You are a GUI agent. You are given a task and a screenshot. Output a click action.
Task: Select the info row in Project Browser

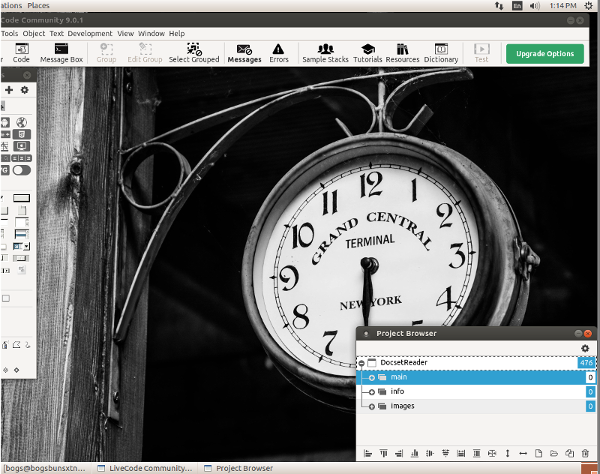tap(476, 392)
